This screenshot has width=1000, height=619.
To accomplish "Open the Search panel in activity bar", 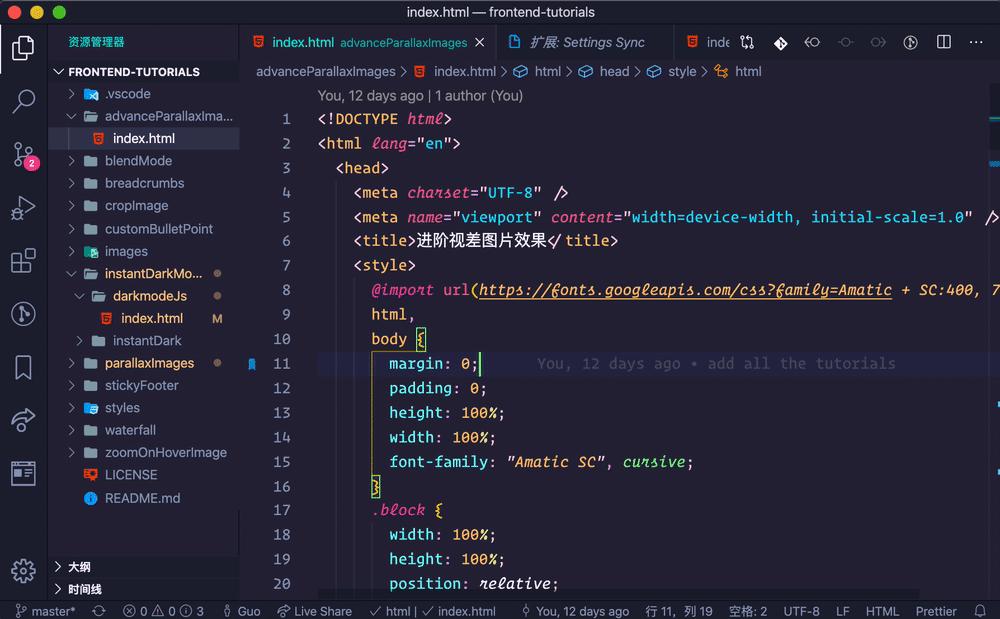I will [24, 101].
